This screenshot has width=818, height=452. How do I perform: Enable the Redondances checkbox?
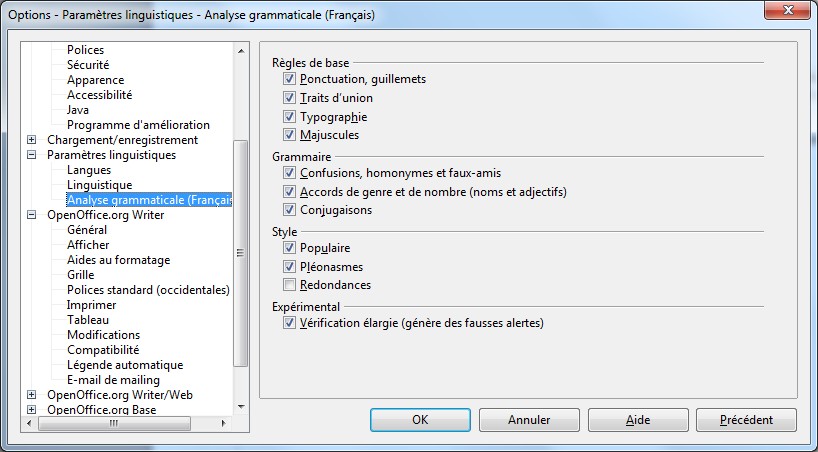tap(289, 285)
